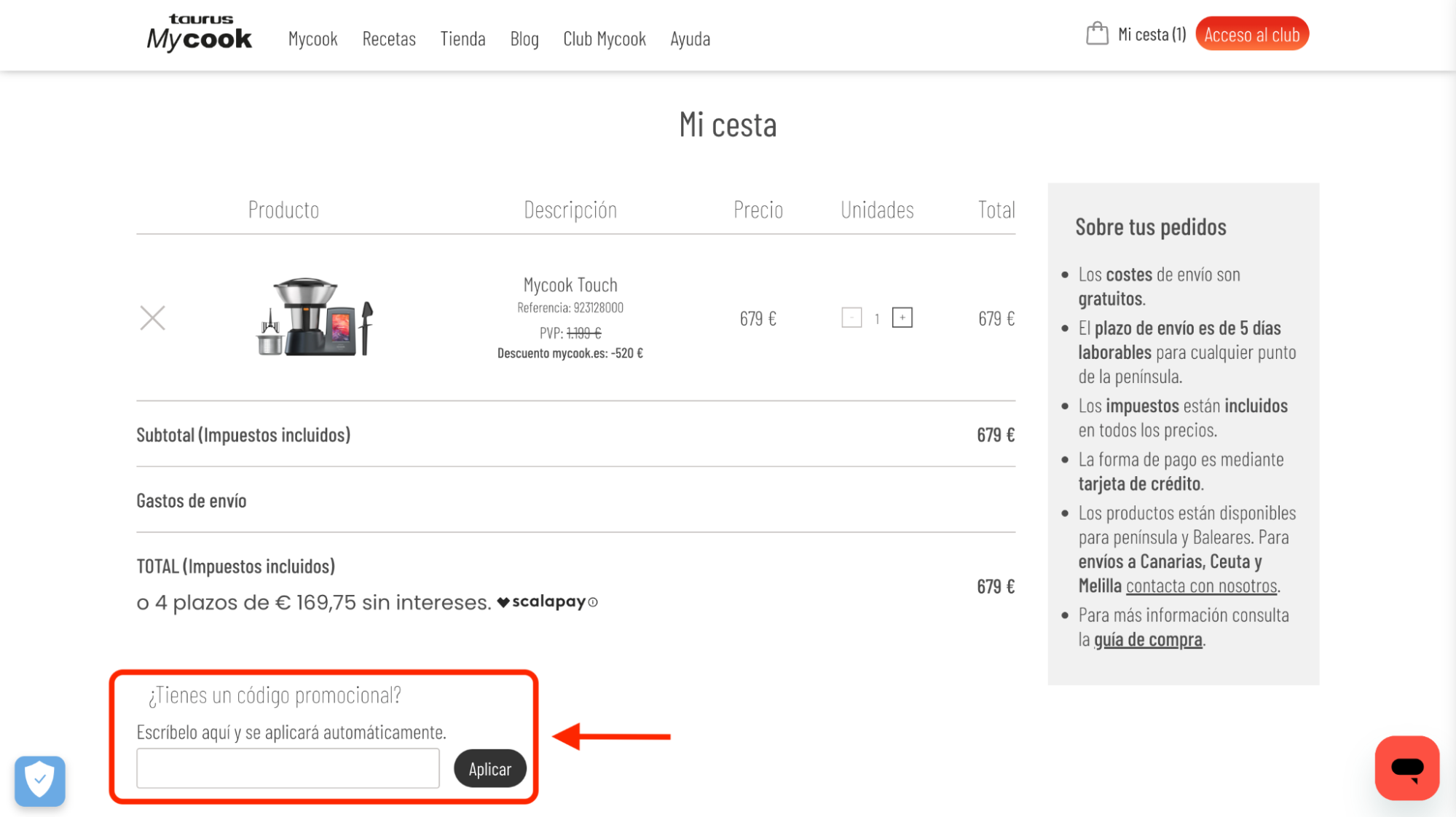
Task: Open the blue privacy shield badge
Action: (x=40, y=781)
